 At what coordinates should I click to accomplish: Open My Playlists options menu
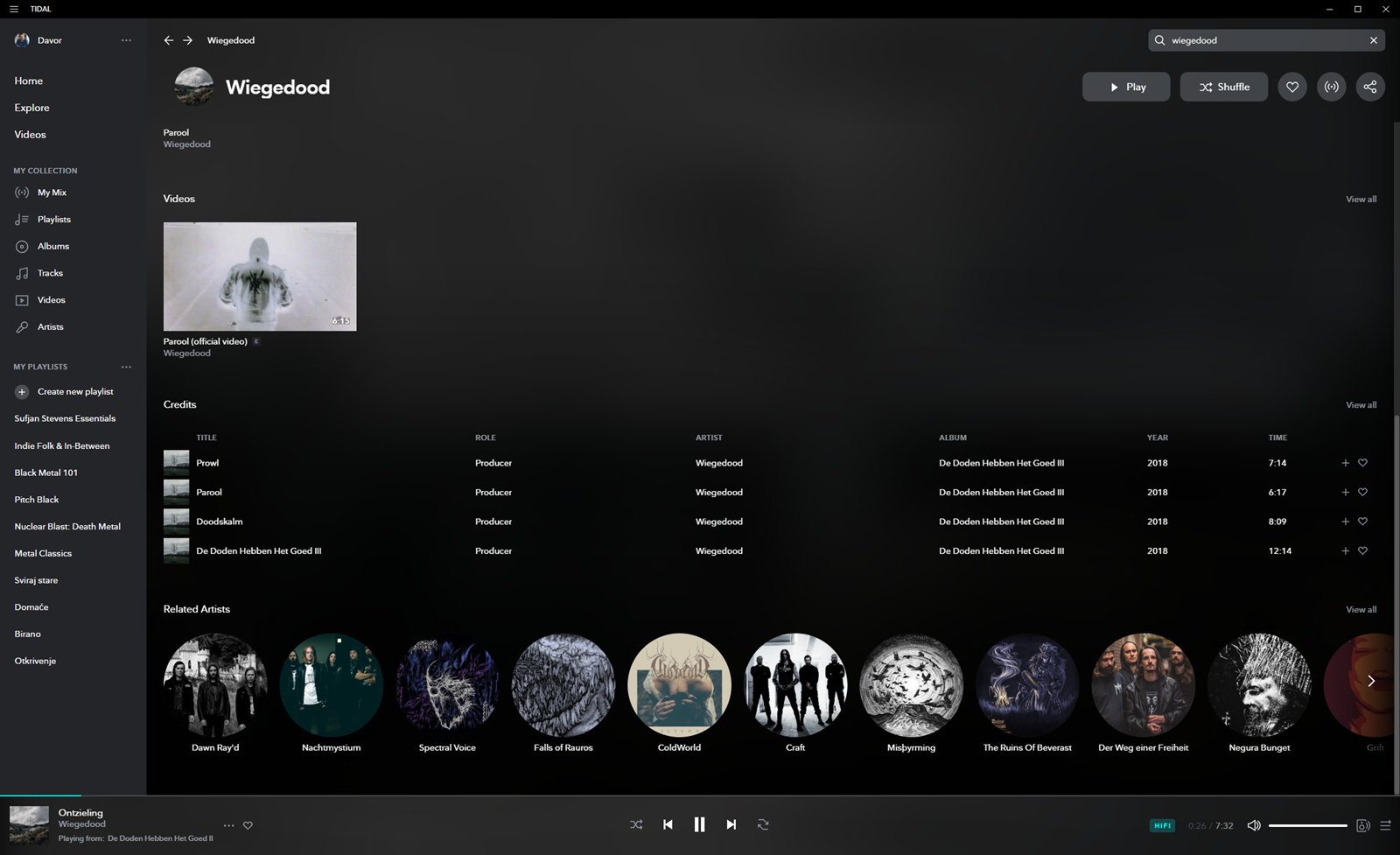click(x=126, y=367)
